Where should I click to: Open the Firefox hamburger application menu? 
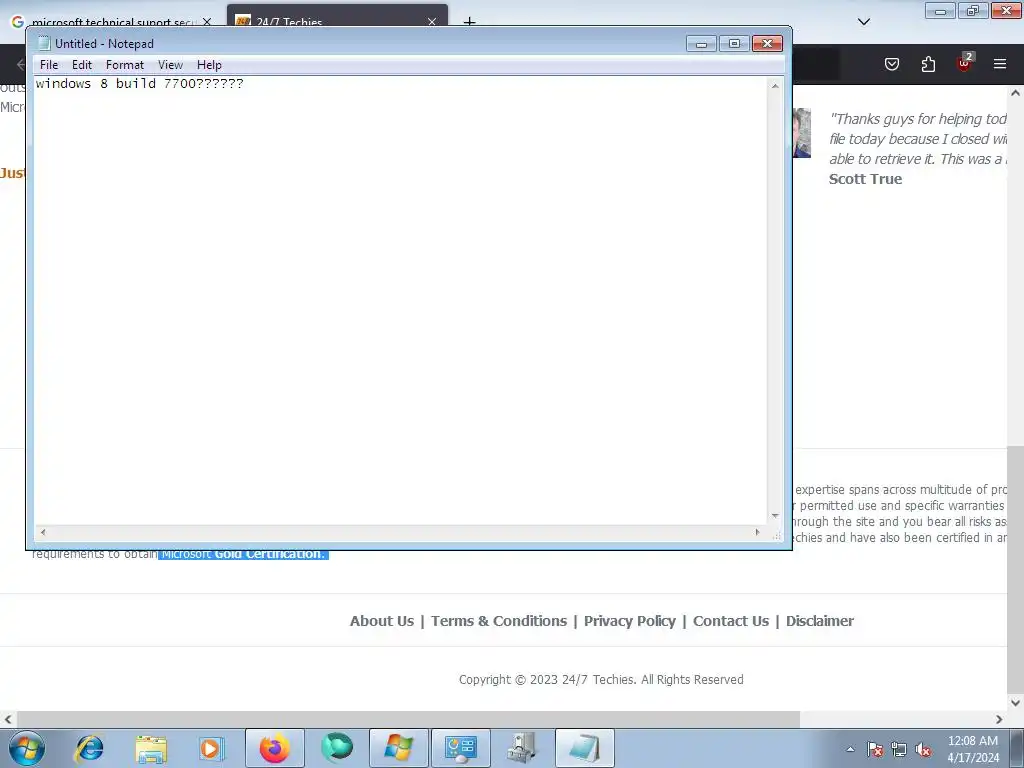tap(1000, 64)
